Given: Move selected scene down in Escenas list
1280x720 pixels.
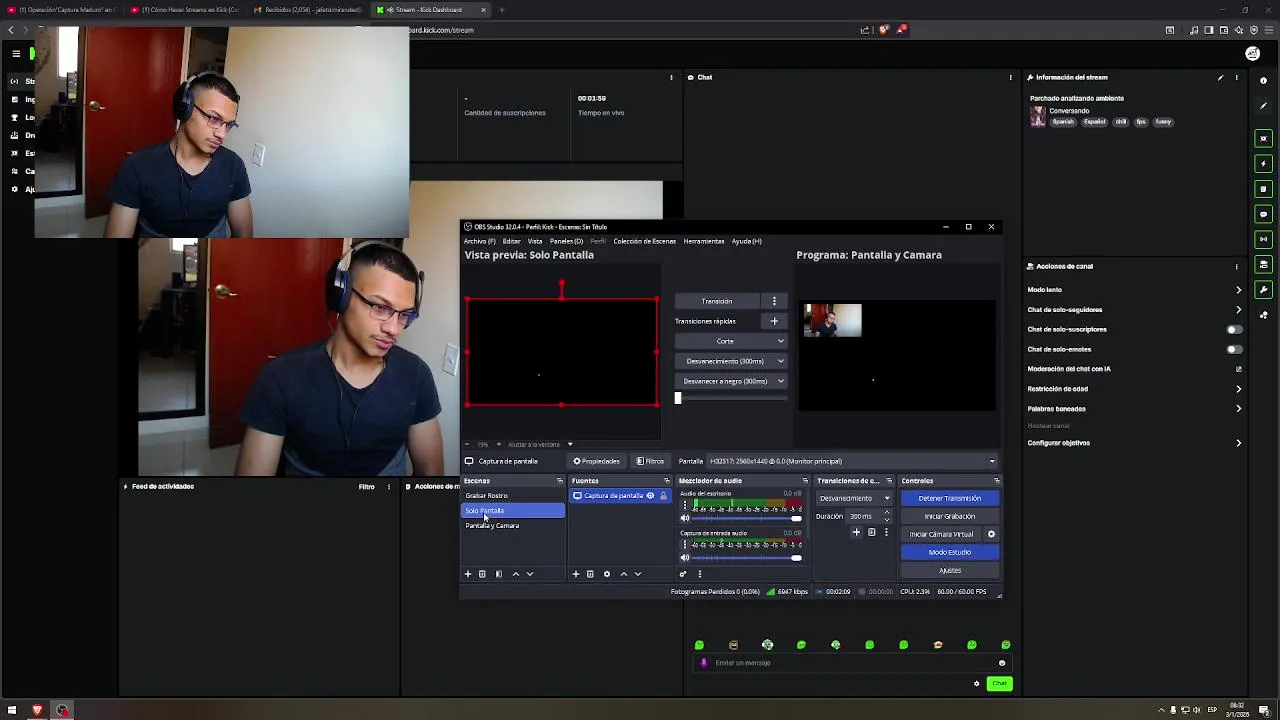Looking at the screenshot, I should pyautogui.click(x=530, y=574).
